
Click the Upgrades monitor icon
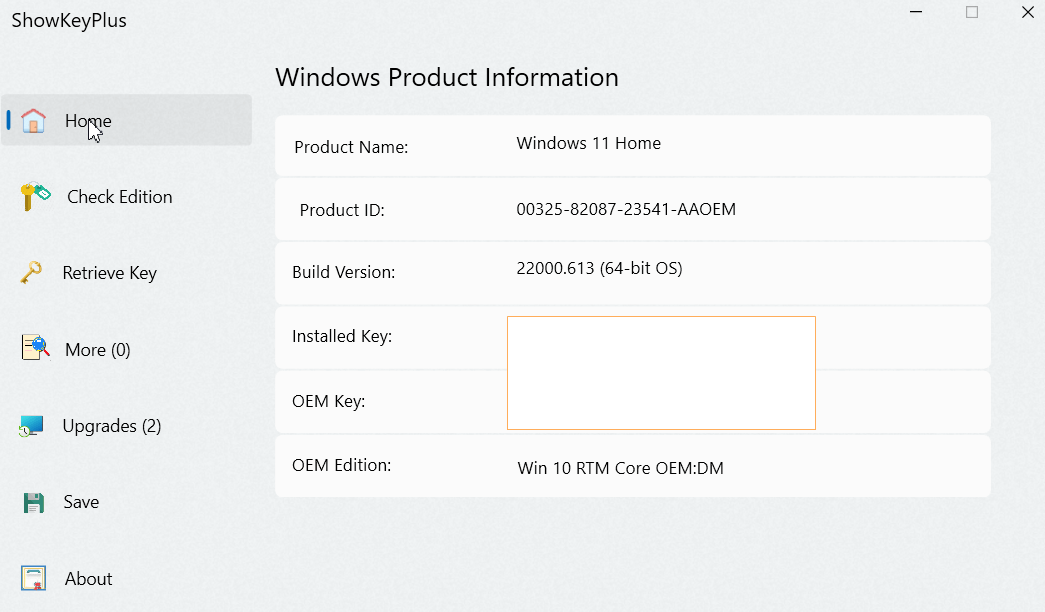[x=31, y=426]
